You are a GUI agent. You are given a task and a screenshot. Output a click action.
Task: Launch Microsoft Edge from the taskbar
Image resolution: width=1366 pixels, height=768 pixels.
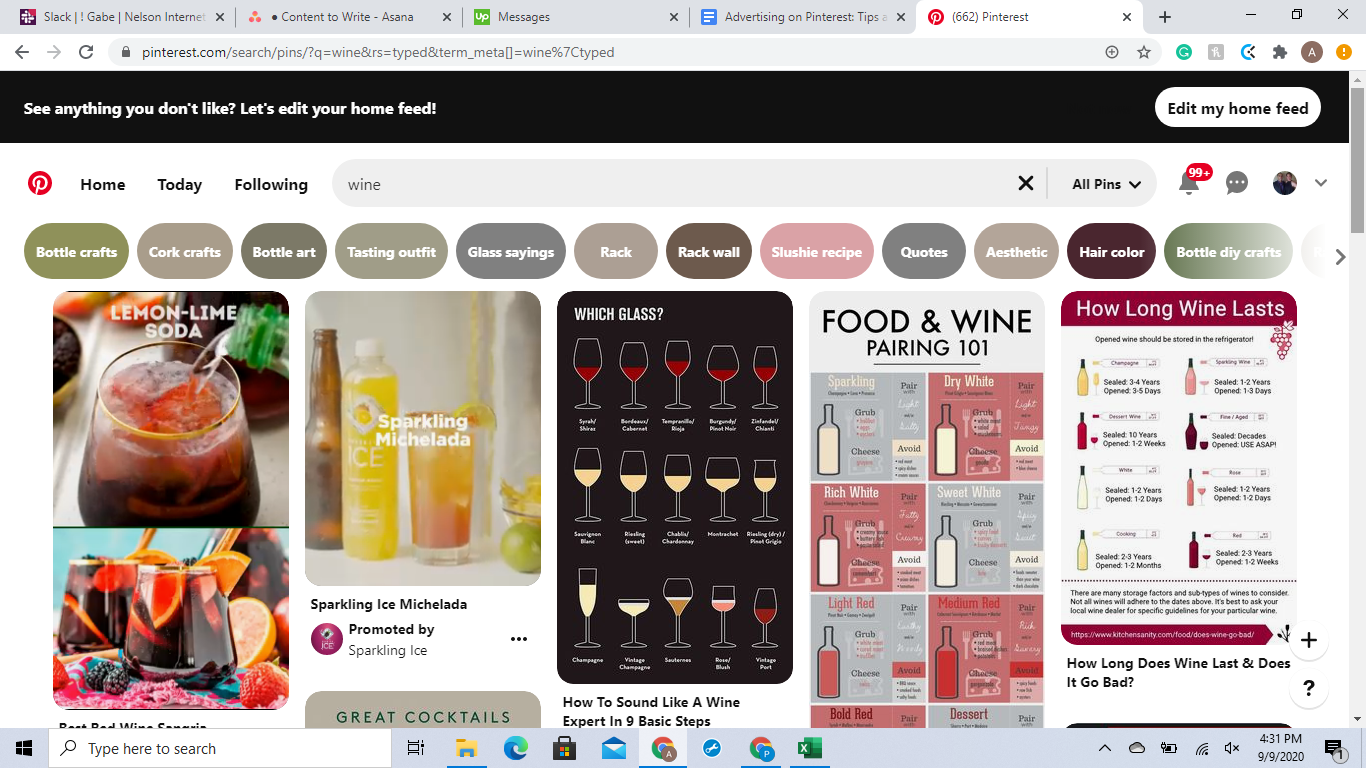click(x=515, y=748)
